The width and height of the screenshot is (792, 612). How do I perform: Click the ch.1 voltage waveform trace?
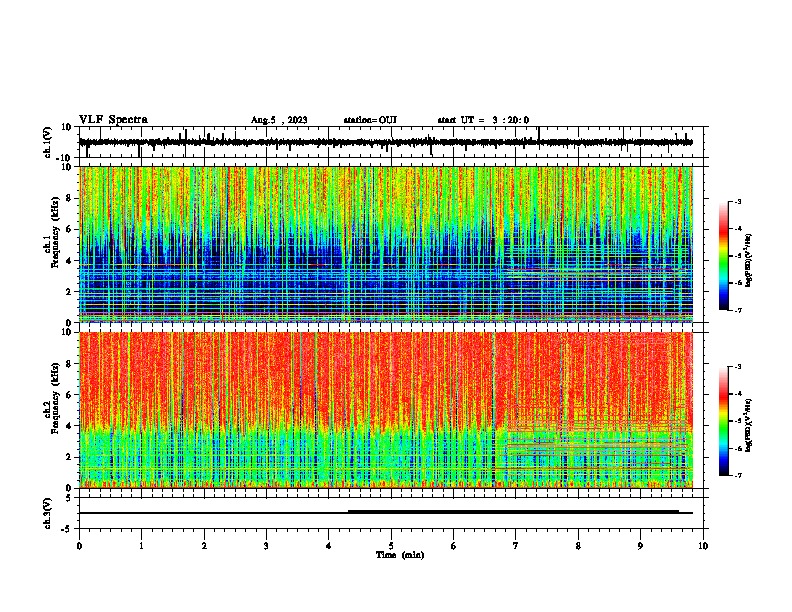(x=385, y=142)
